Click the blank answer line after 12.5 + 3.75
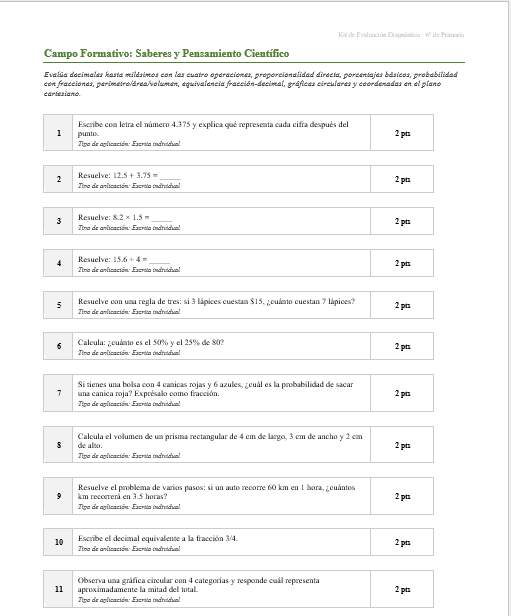Screen dimensions: 511x616 coord(170,176)
